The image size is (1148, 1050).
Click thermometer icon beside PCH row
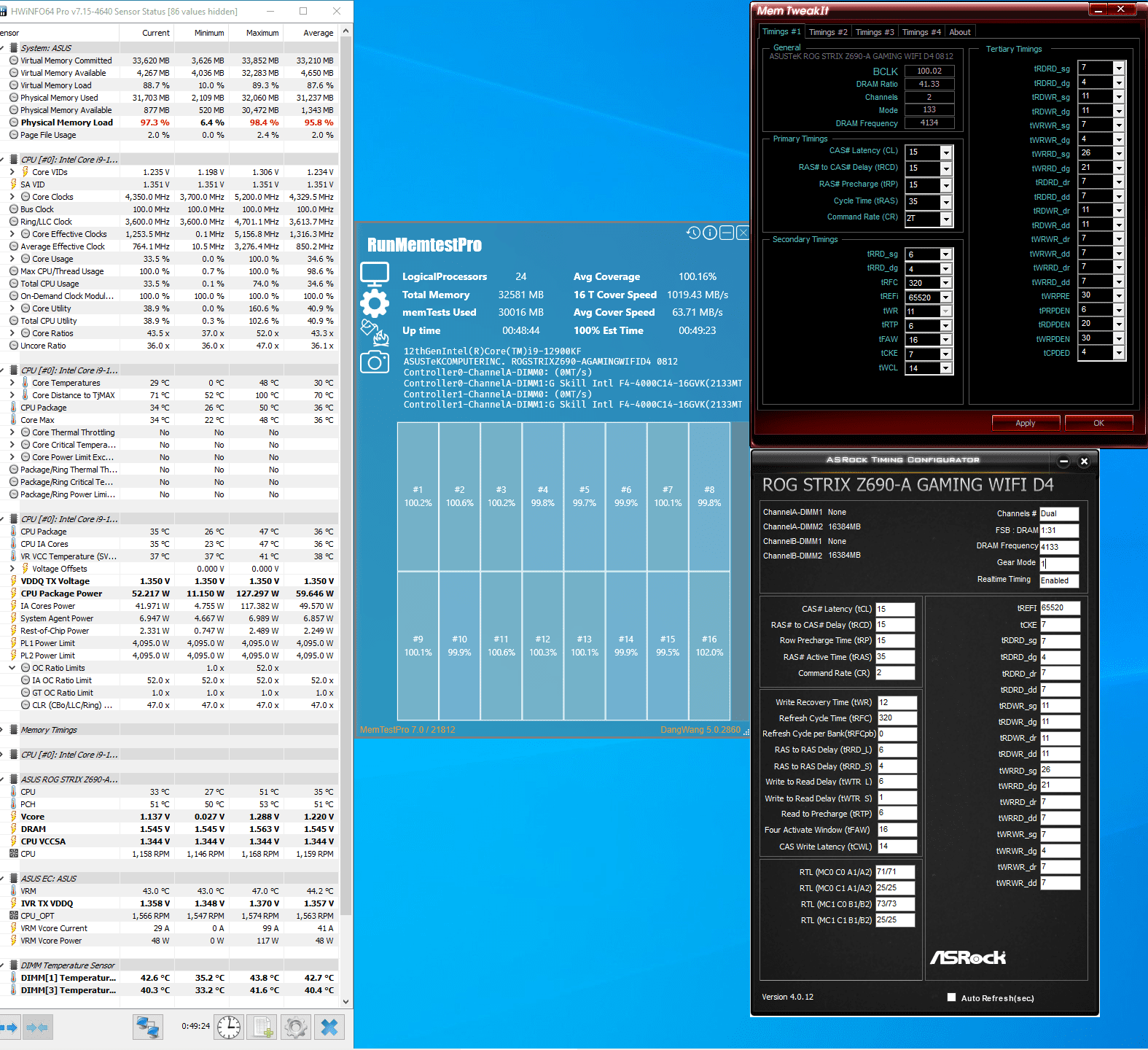[14, 804]
